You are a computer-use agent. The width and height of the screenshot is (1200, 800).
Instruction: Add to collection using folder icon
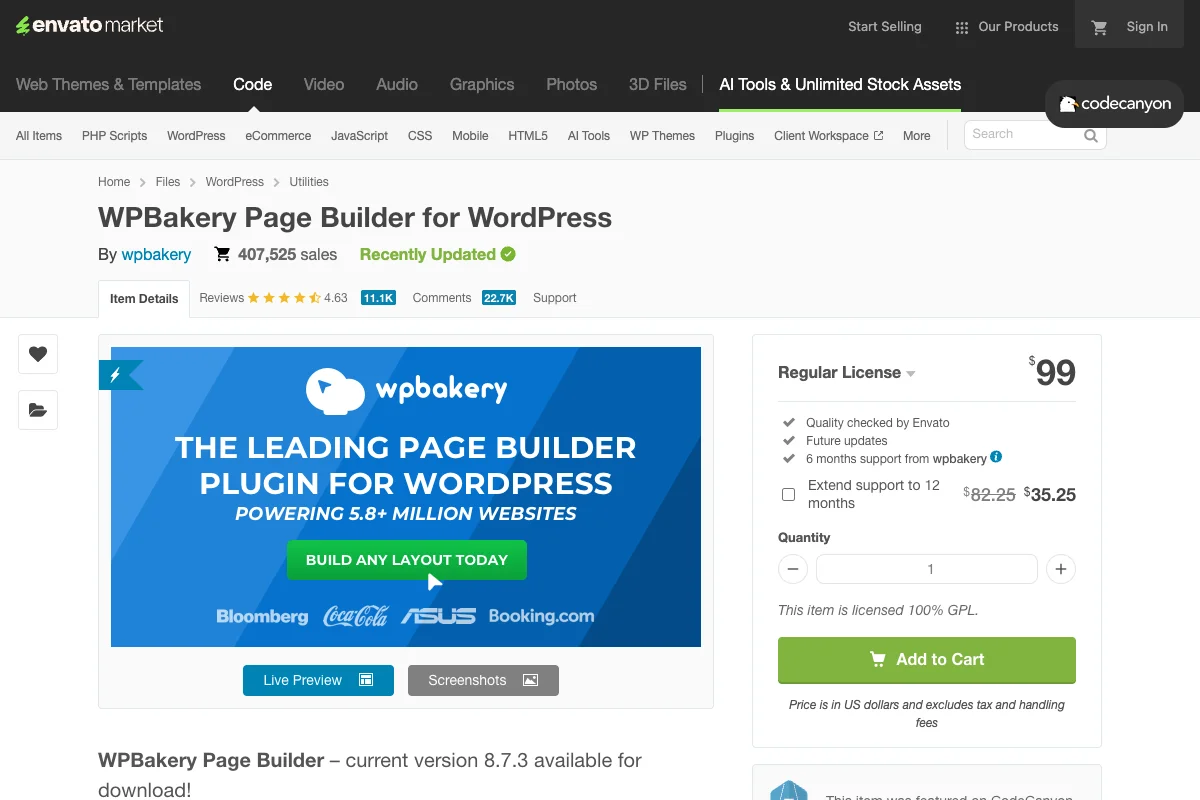coord(38,410)
